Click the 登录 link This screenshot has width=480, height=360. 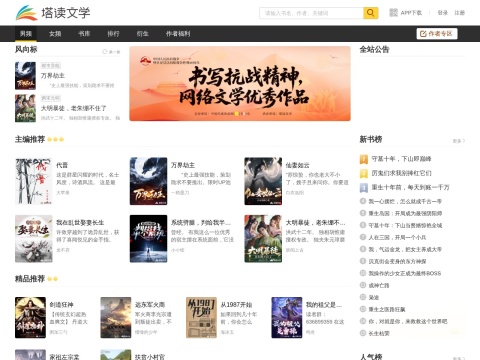coord(443,13)
